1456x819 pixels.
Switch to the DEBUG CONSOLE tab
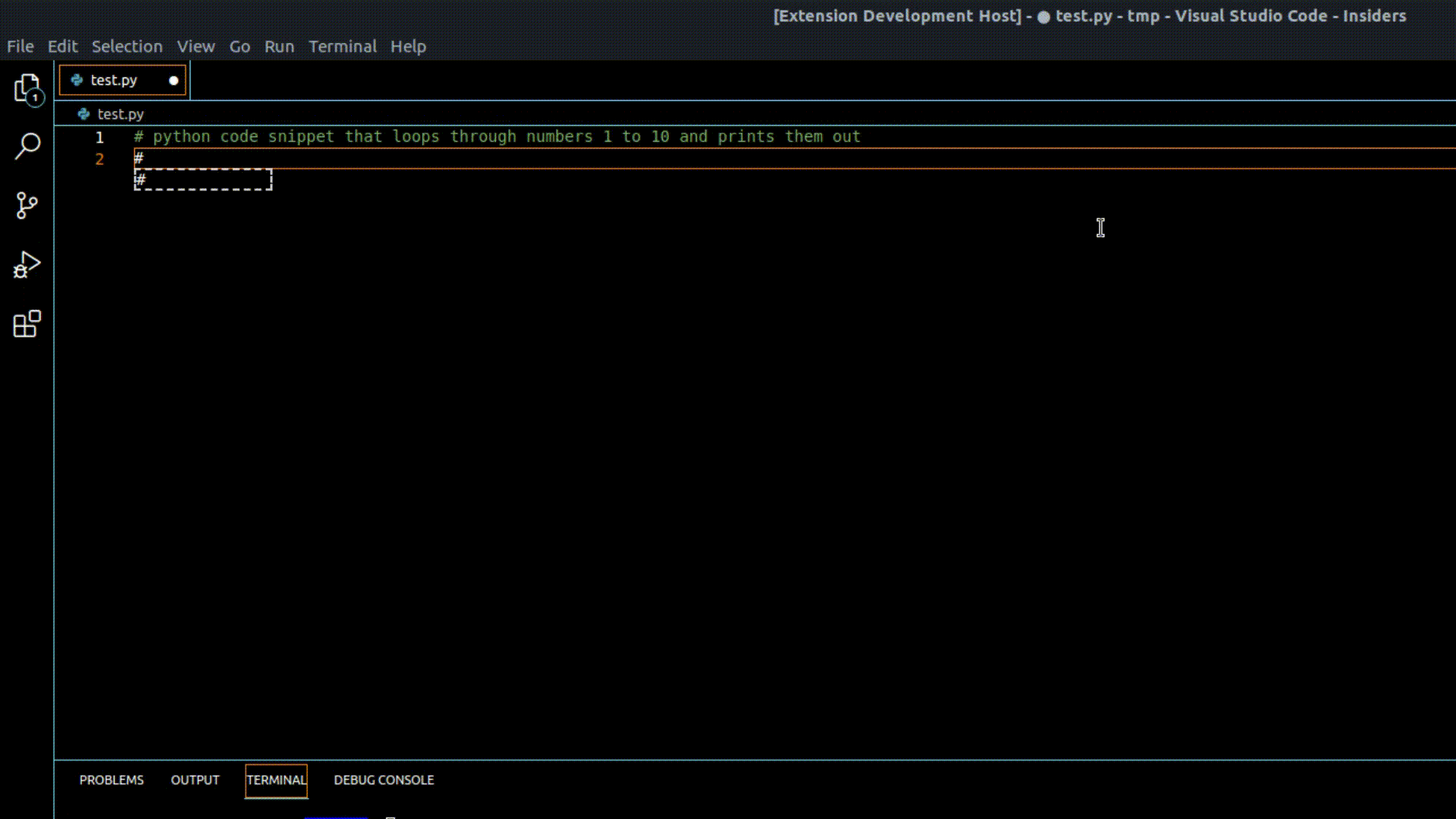click(384, 780)
